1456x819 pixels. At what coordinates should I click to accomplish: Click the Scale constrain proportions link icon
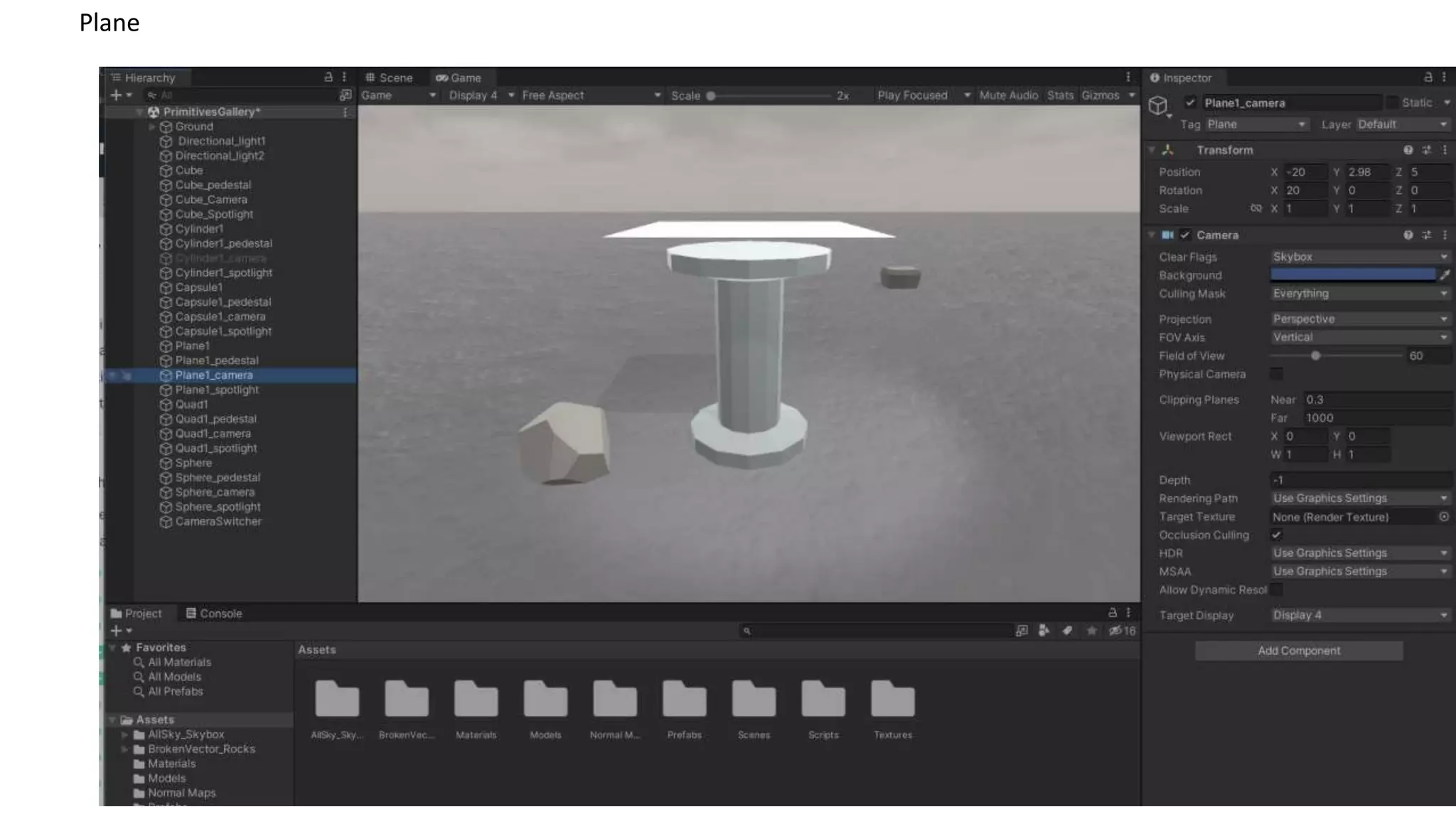pyautogui.click(x=1256, y=208)
